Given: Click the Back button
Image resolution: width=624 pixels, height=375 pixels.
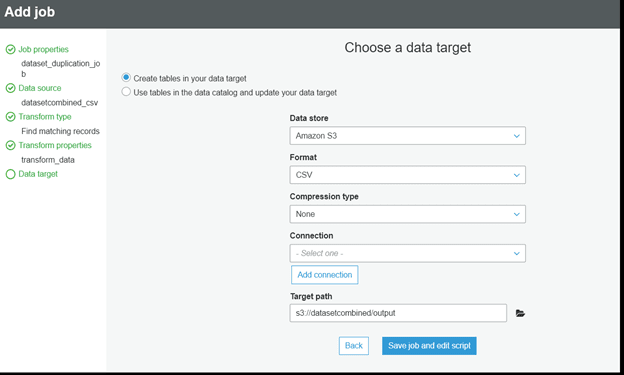Looking at the screenshot, I should coord(354,346).
